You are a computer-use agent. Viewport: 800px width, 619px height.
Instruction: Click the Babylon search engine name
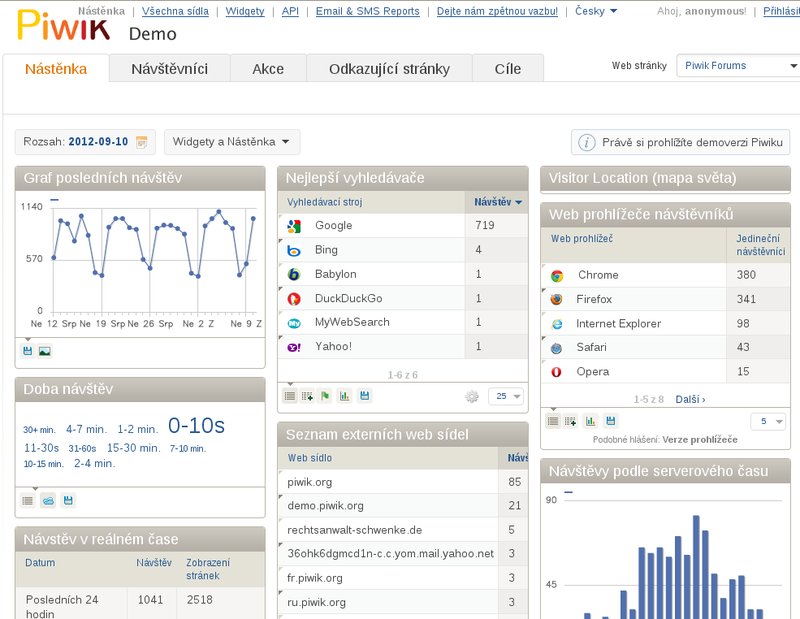click(336, 274)
